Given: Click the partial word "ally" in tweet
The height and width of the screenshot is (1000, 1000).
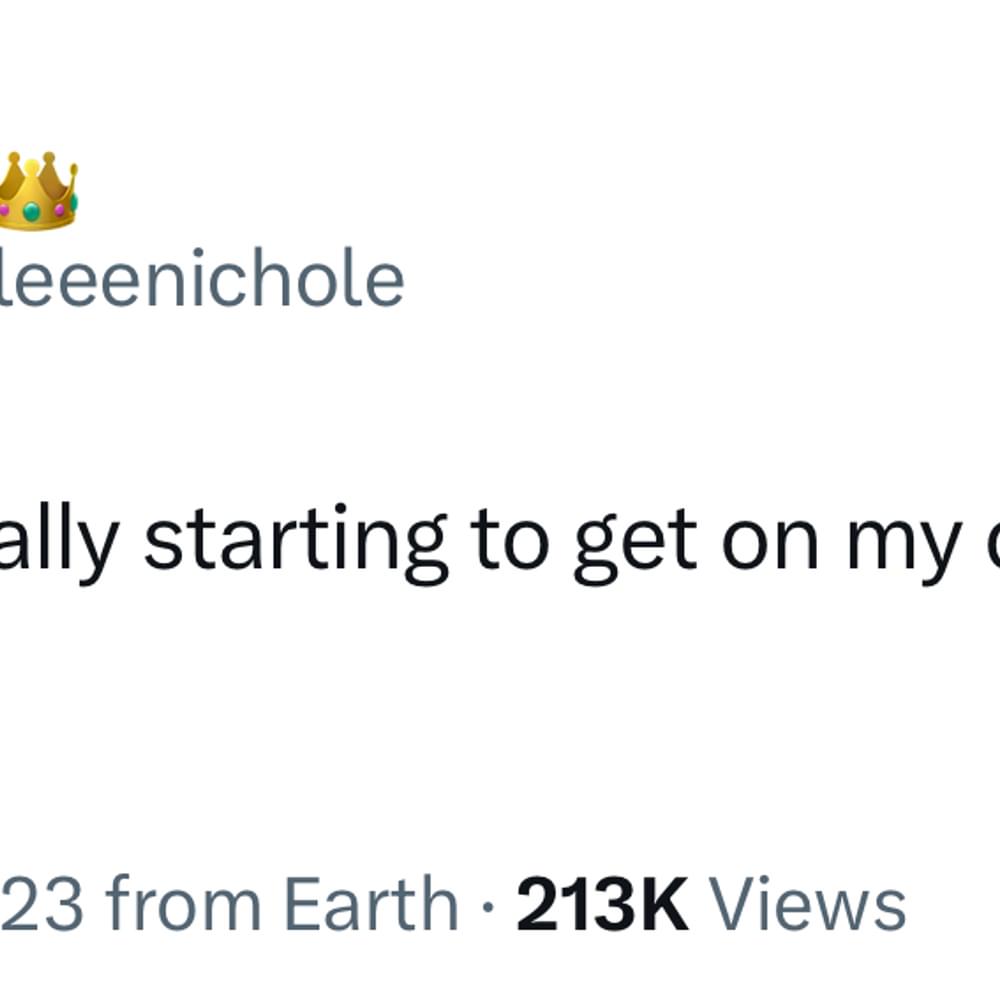Looking at the screenshot, I should pyautogui.click(x=59, y=544).
